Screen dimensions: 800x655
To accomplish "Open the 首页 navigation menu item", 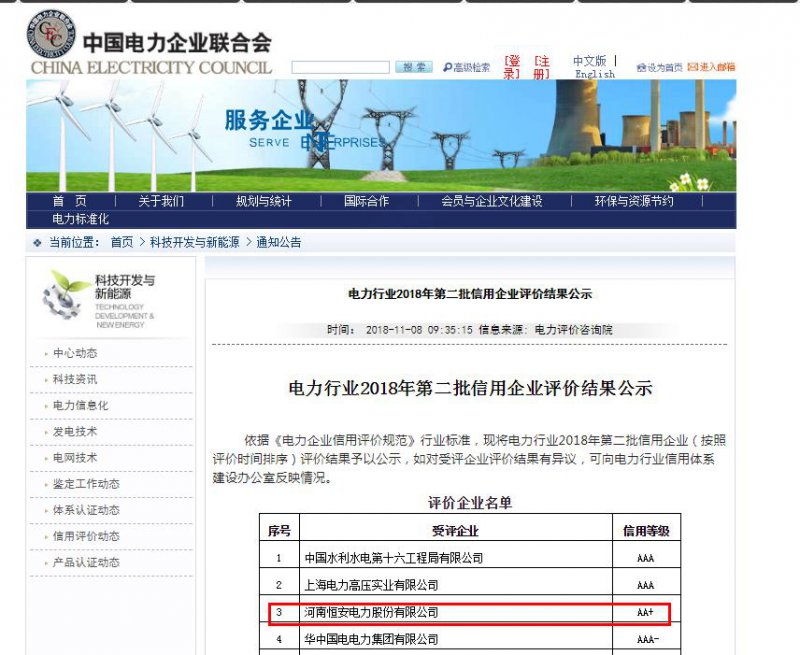I will tap(69, 201).
